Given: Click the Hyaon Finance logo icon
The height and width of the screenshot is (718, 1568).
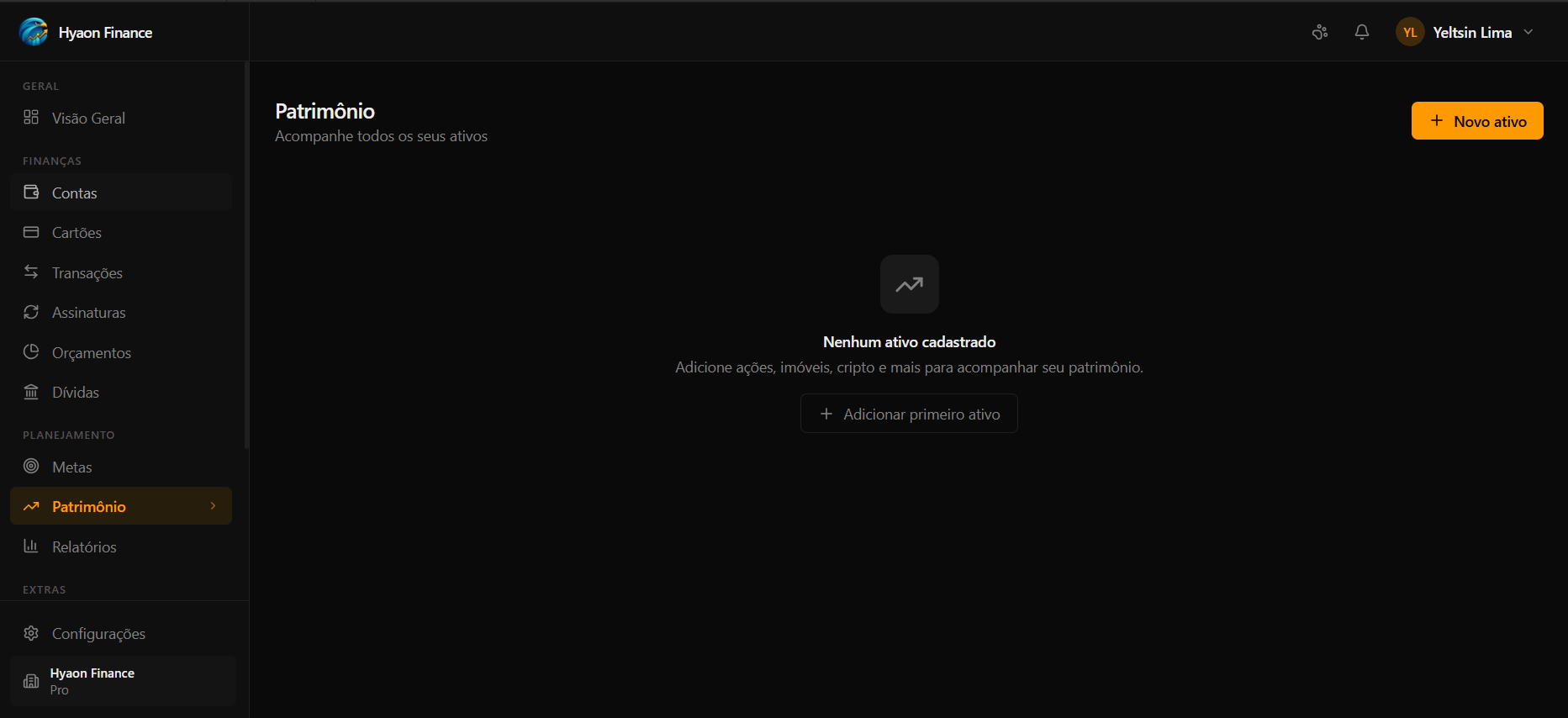Looking at the screenshot, I should (34, 32).
